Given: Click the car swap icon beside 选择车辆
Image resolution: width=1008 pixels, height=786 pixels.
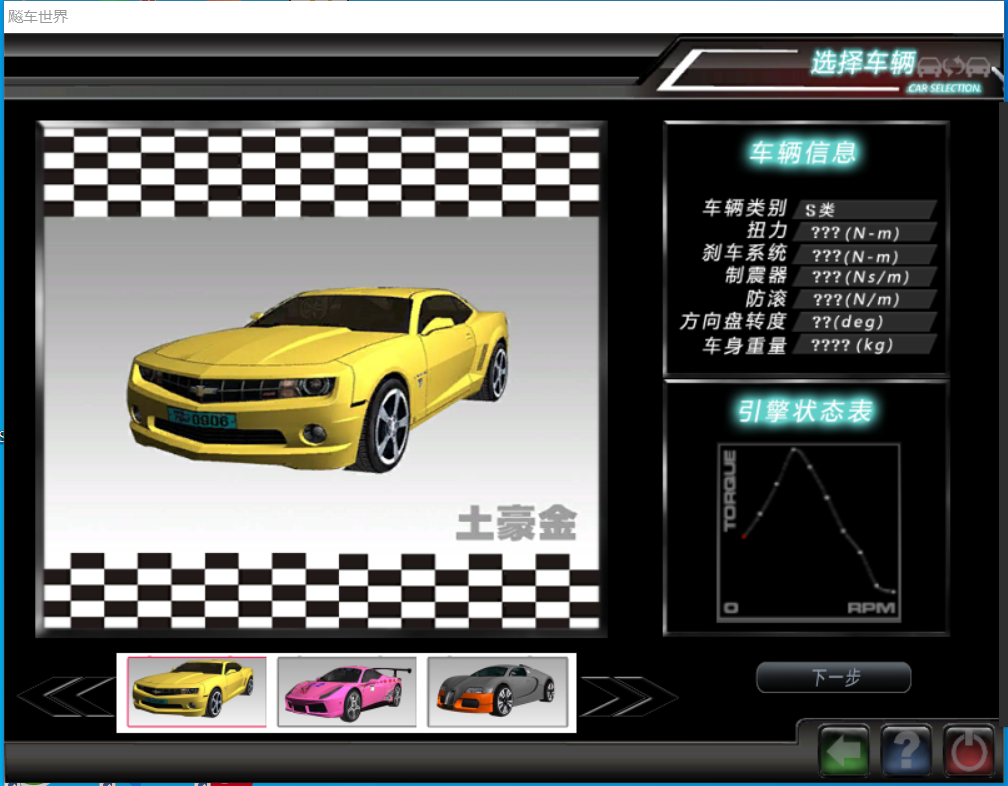Looking at the screenshot, I should coord(953,68).
